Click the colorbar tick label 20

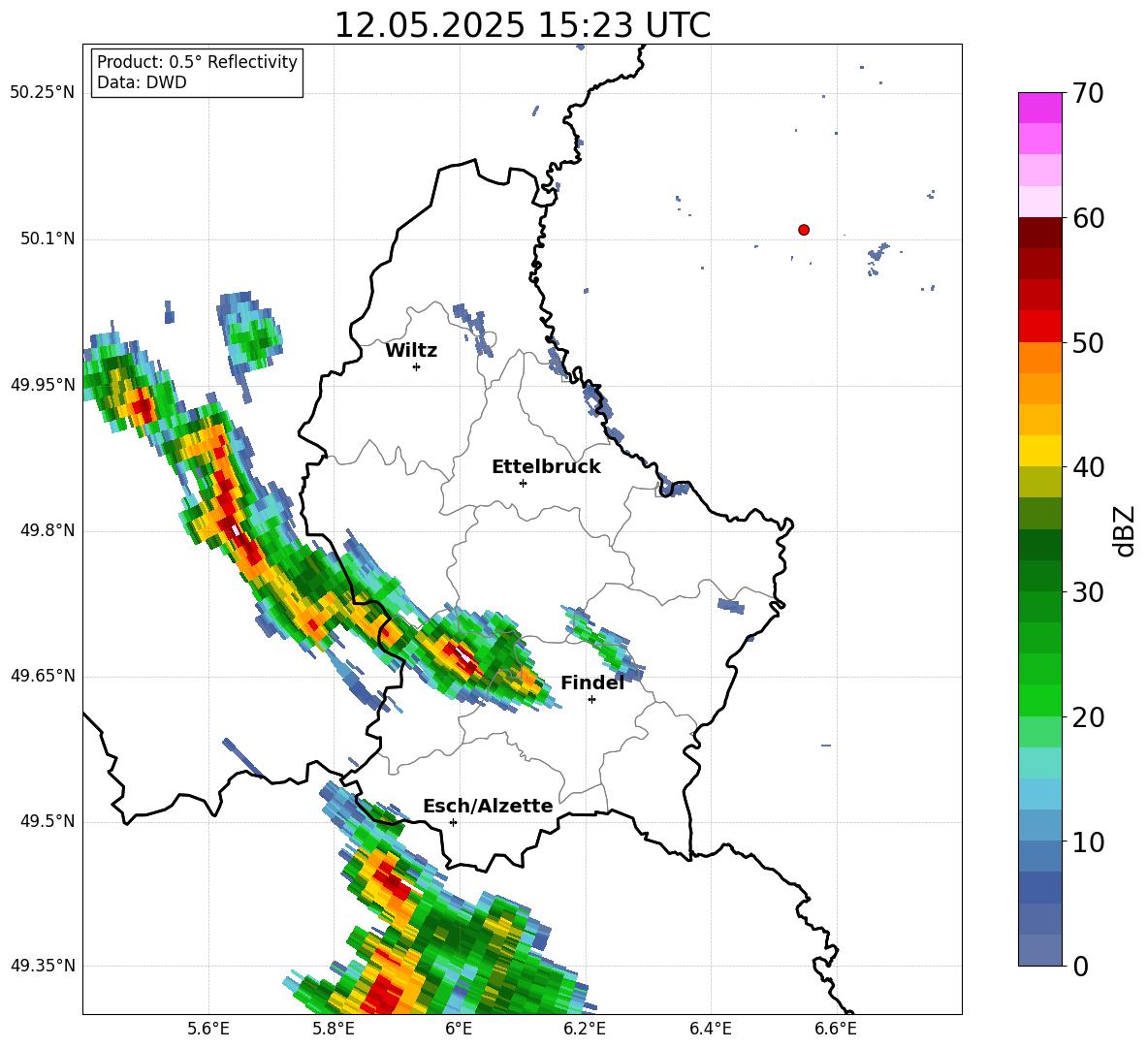point(1087,717)
